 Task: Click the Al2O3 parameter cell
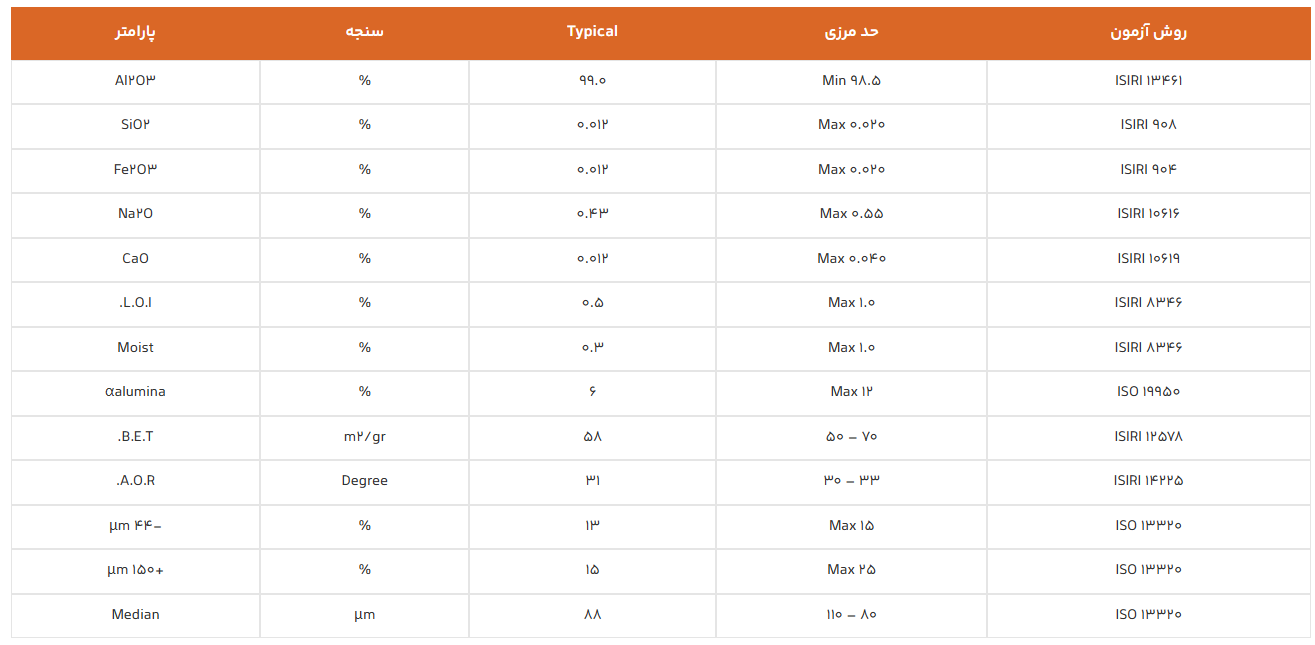click(135, 80)
